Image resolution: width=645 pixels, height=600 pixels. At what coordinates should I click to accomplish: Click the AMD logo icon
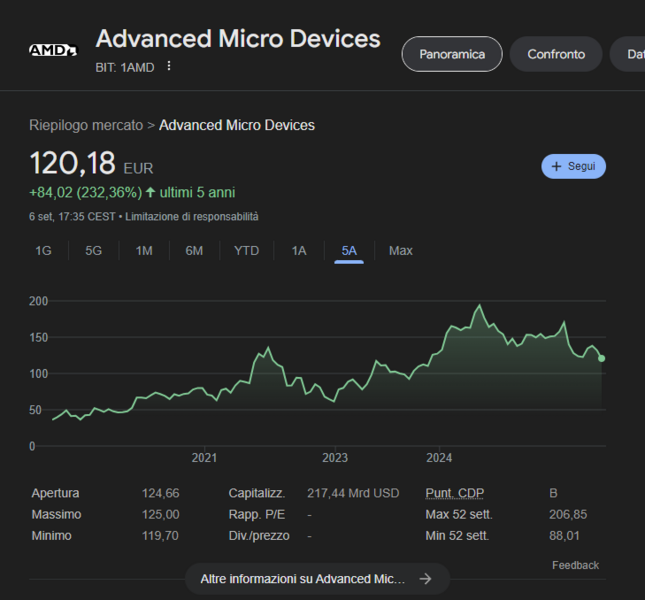[x=52, y=50]
